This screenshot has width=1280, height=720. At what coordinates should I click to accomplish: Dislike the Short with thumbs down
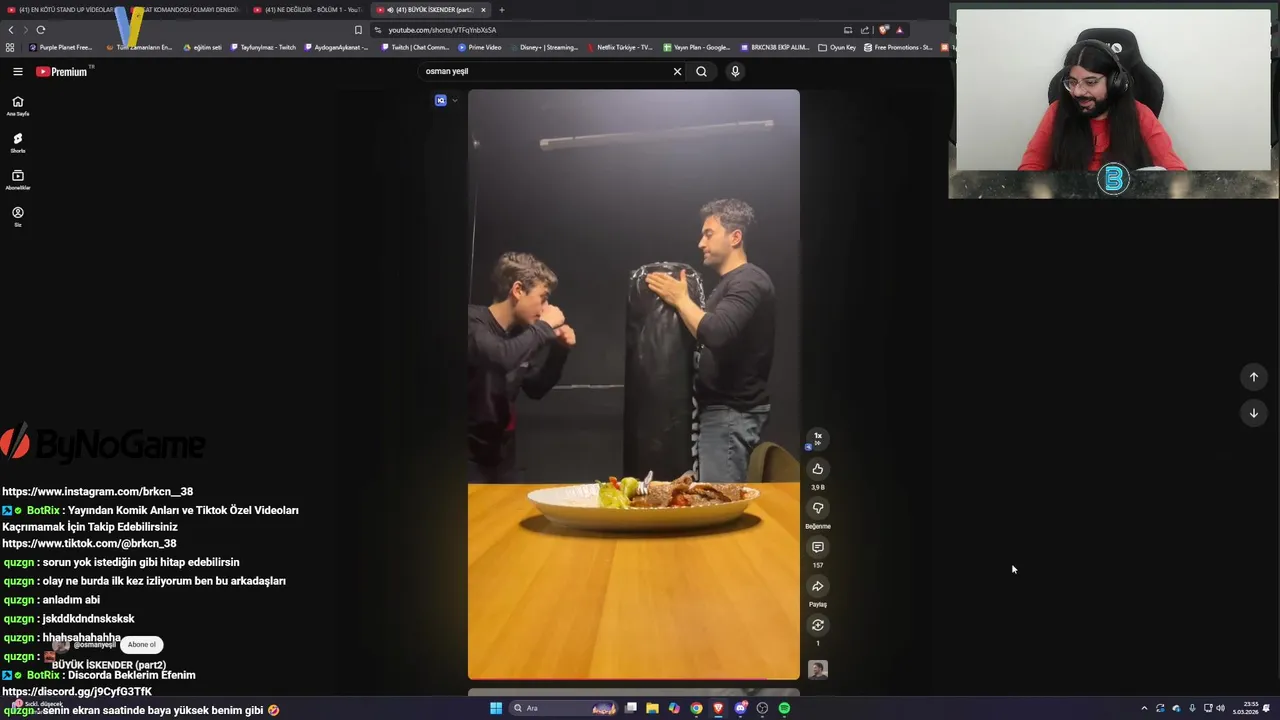pos(818,508)
